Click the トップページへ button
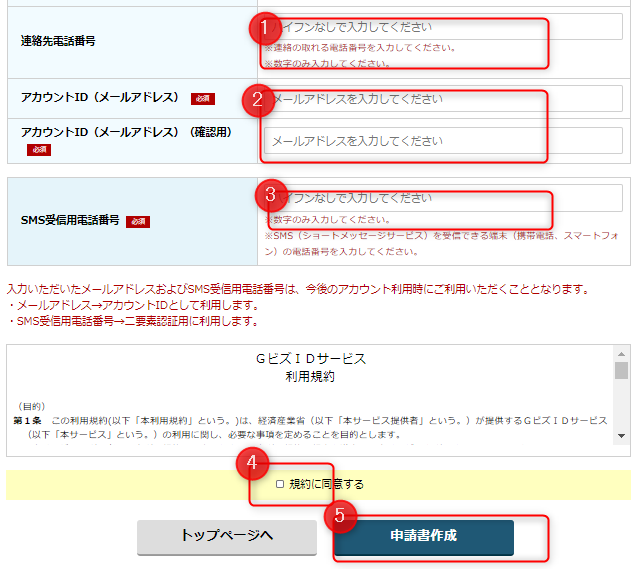638x569 pixels. [227, 537]
